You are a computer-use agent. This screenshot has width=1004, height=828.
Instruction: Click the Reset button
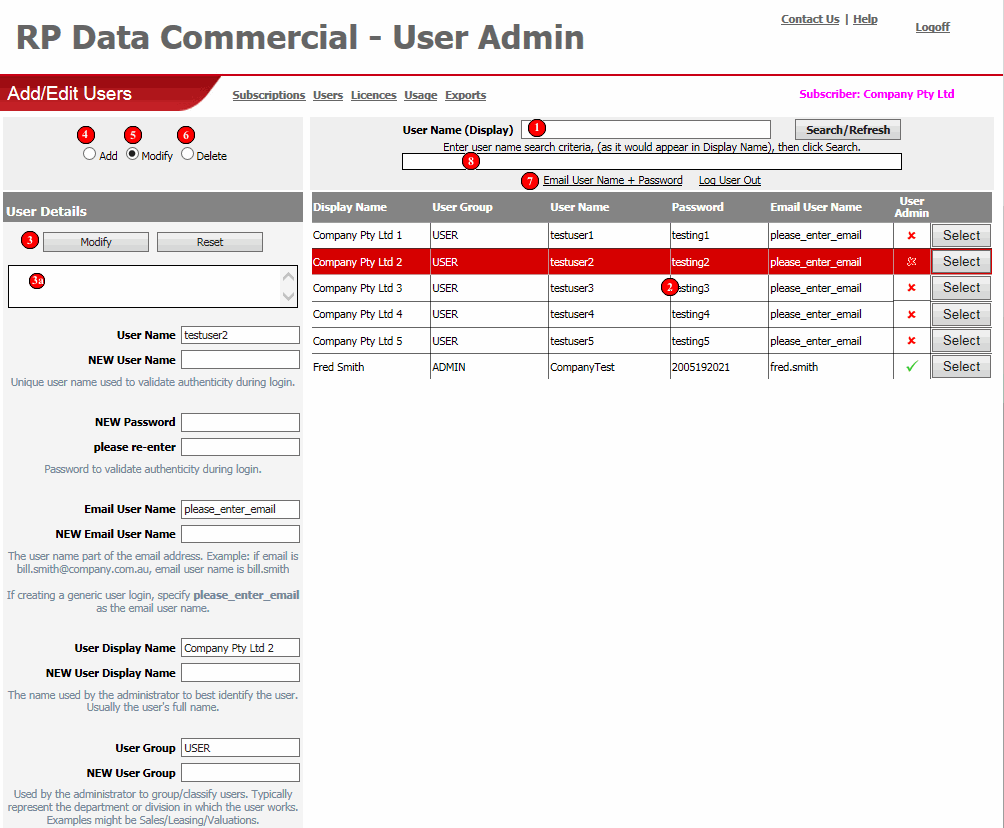210,242
